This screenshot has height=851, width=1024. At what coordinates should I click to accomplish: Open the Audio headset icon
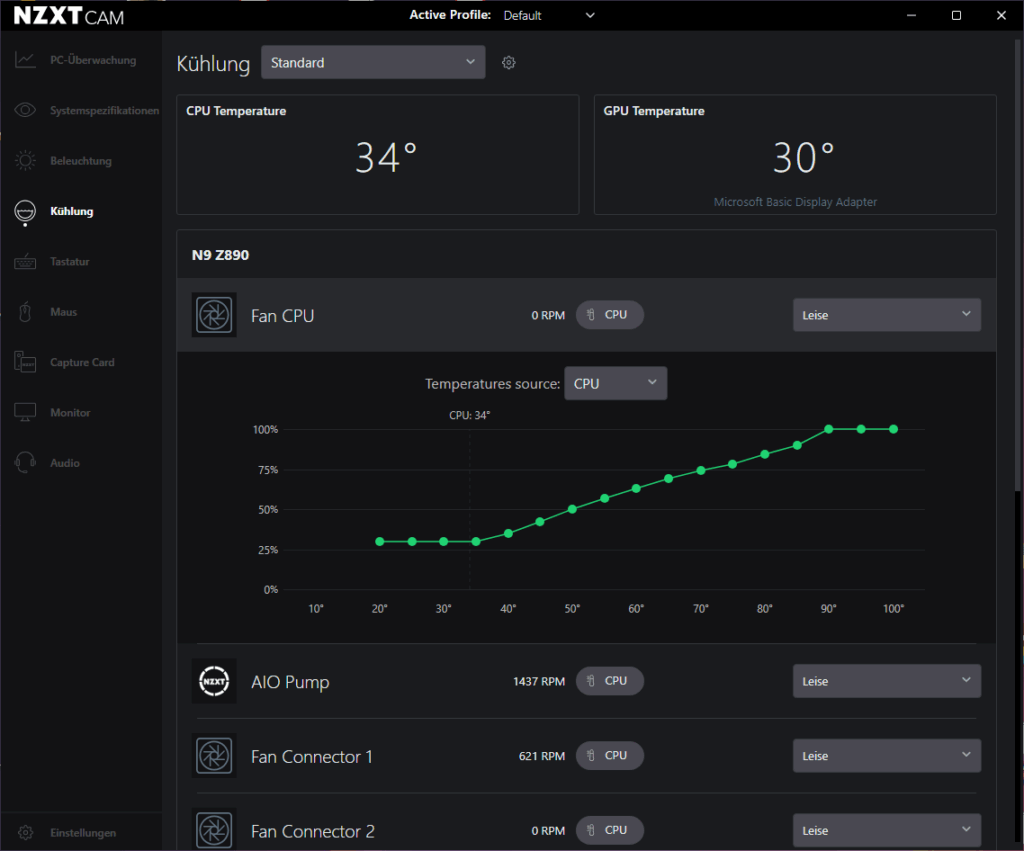click(x=26, y=463)
